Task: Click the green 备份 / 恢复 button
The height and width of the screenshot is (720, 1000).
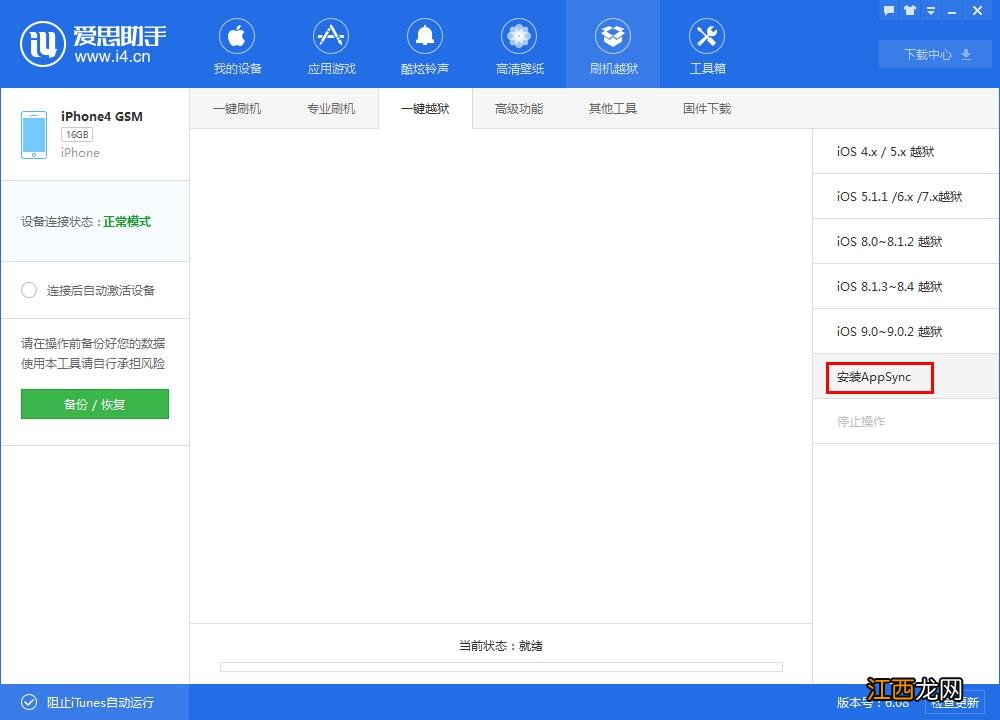Action: (x=95, y=404)
